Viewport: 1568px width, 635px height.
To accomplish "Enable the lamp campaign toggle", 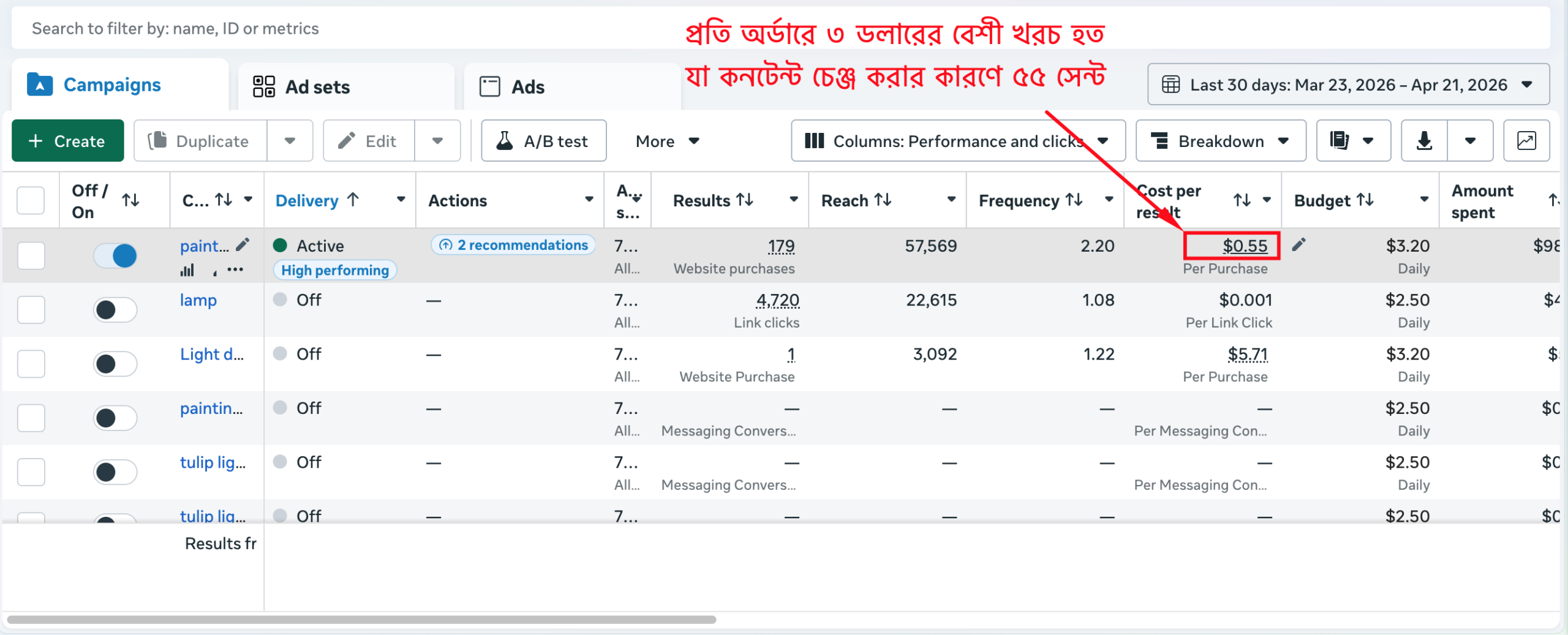I will [x=115, y=310].
